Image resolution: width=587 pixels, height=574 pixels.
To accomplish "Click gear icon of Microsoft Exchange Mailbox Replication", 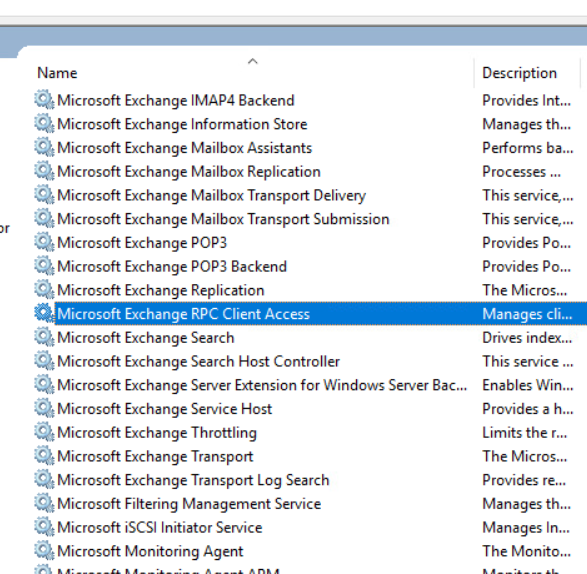I will [44, 171].
